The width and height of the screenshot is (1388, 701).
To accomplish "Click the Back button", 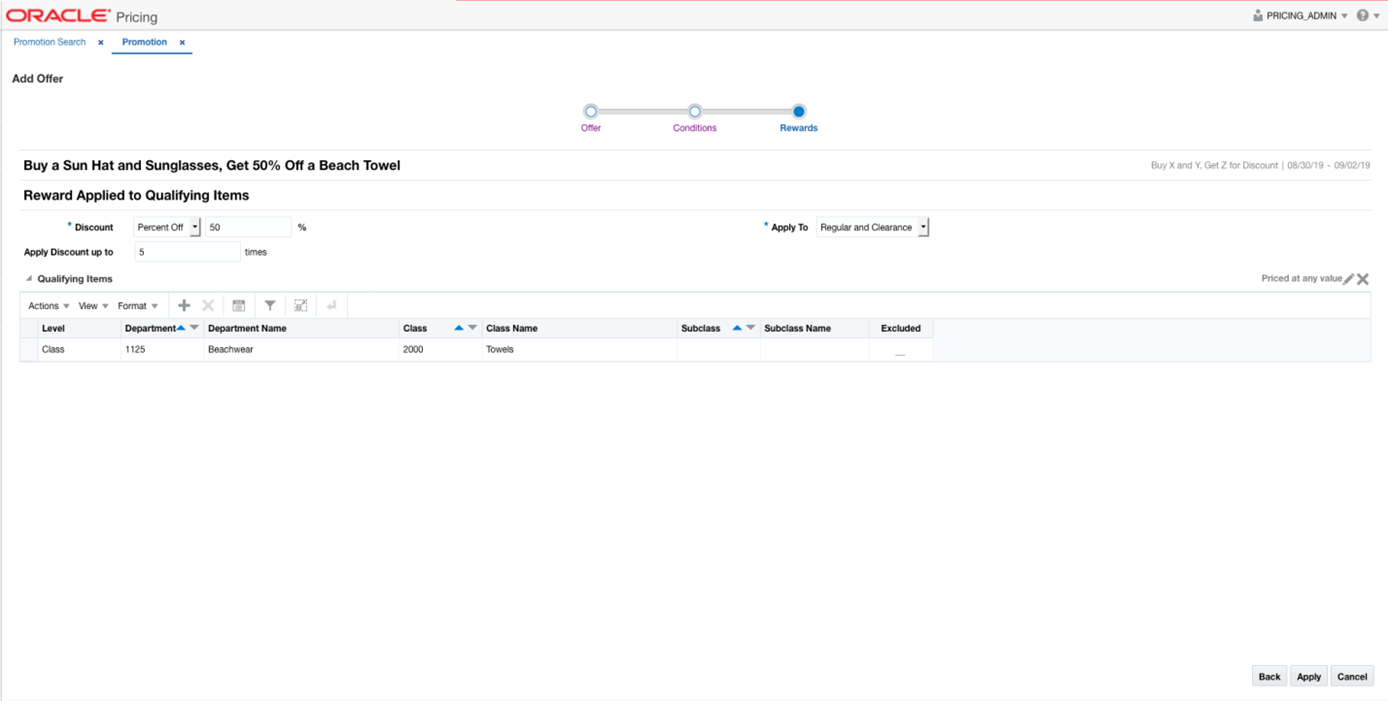I will (x=1269, y=676).
